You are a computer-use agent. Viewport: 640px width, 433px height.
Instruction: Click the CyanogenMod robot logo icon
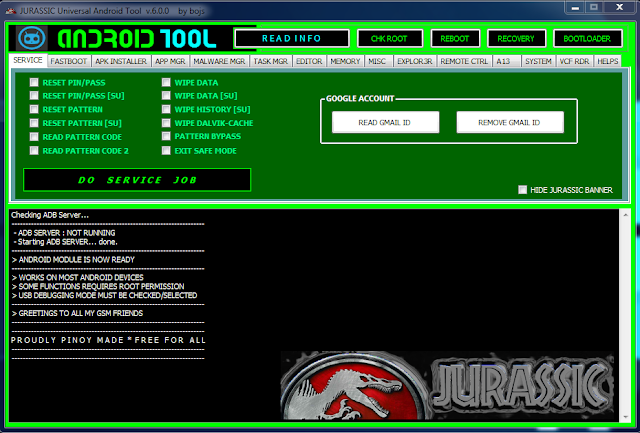tap(32, 38)
